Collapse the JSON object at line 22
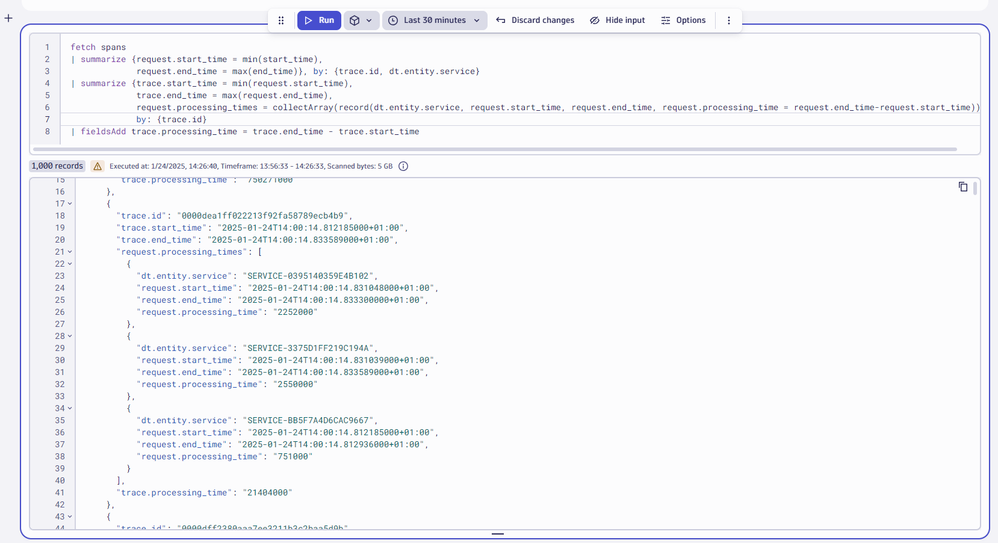Screen dimensions: 998x543 (69, 264)
